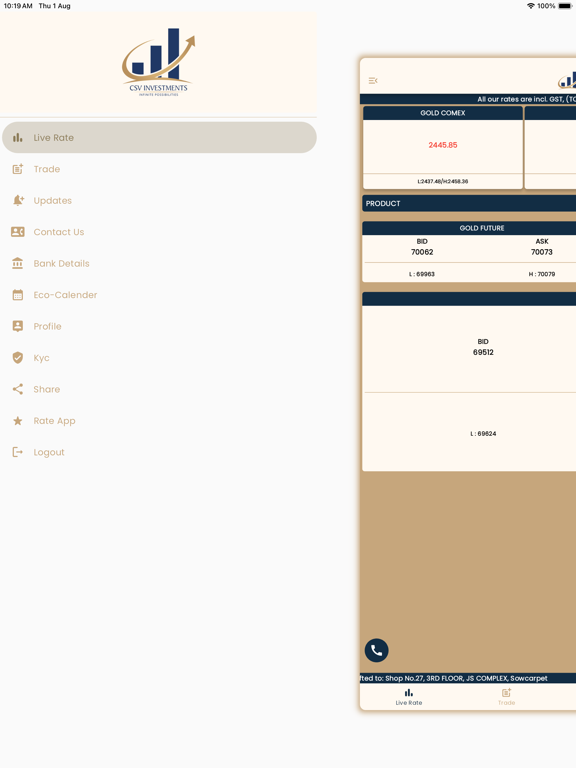Screen dimensions: 576x768
Task: Click the Eco-Calender calendar icon
Action: 18,295
